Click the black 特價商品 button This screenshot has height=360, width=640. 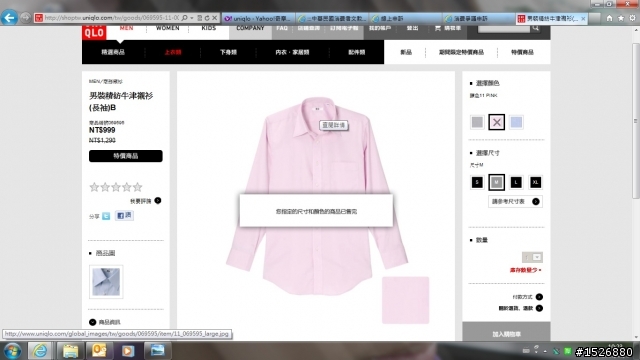(x=126, y=156)
